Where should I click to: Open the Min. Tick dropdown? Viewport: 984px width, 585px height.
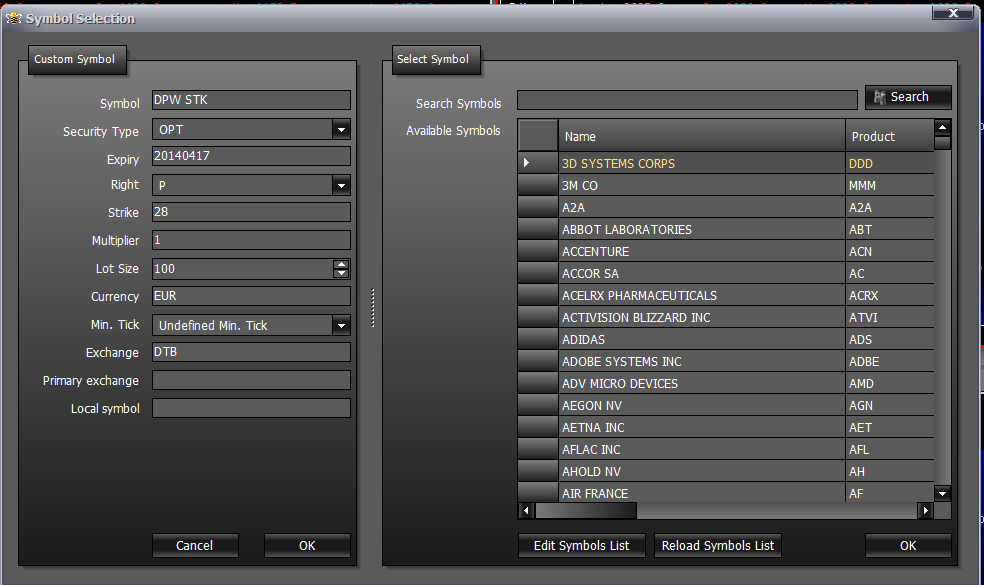click(x=341, y=326)
